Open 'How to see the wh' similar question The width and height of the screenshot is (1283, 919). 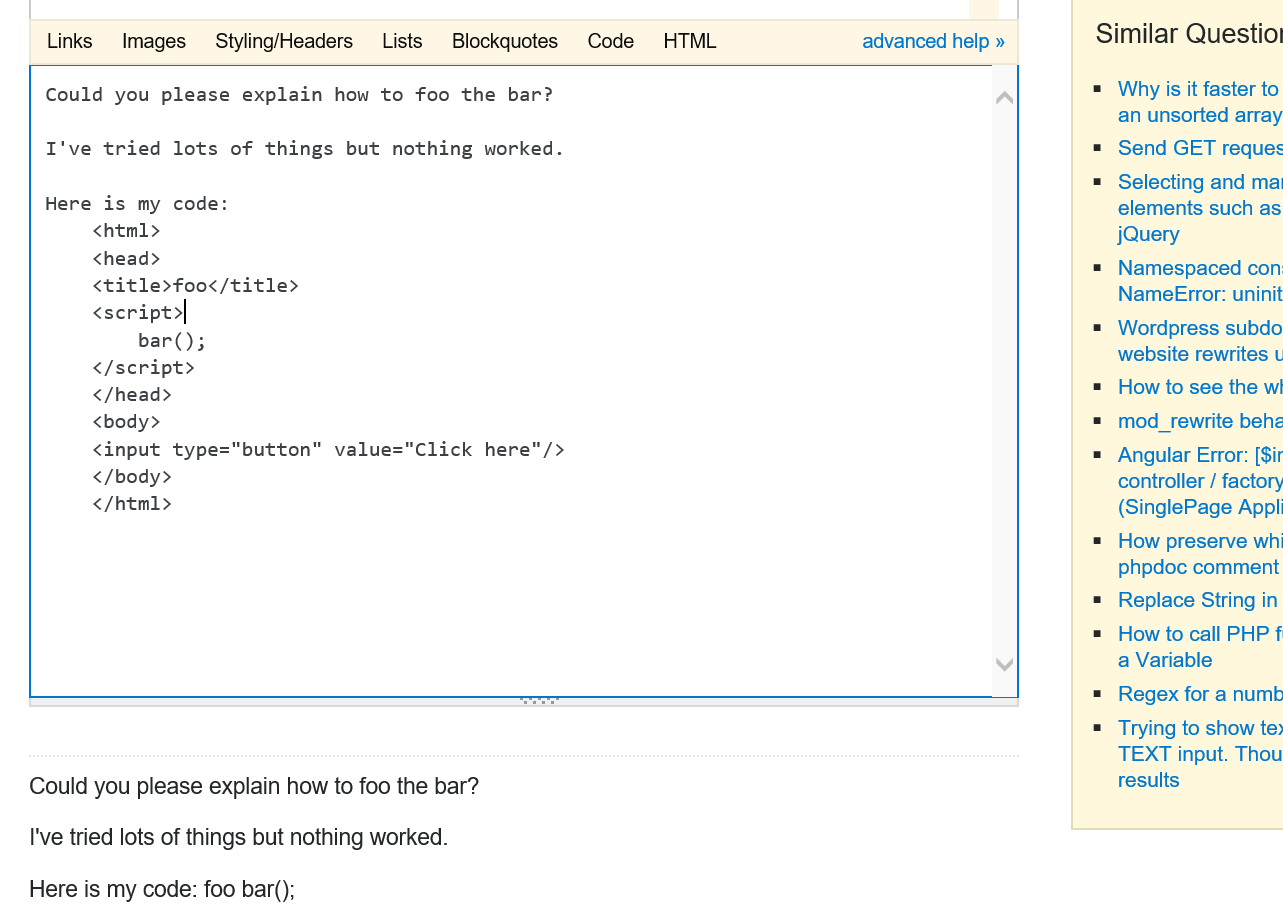pos(1200,387)
